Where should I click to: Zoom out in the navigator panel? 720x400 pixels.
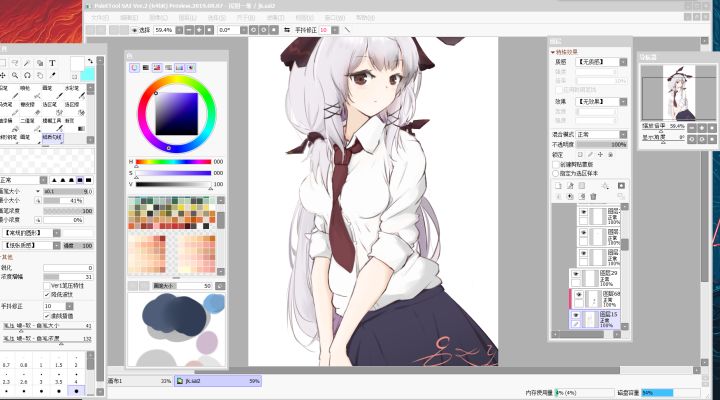[692, 128]
